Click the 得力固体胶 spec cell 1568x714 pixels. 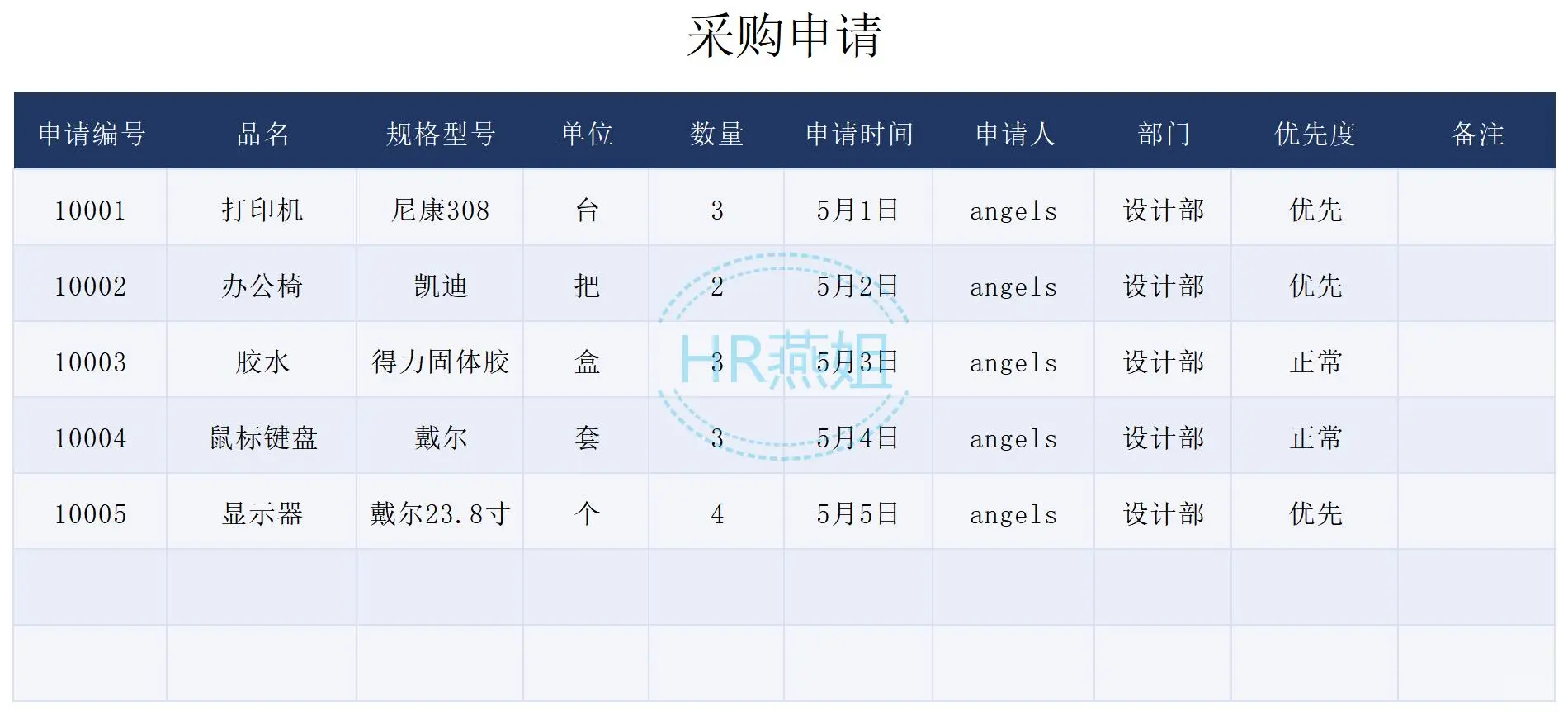click(x=440, y=359)
